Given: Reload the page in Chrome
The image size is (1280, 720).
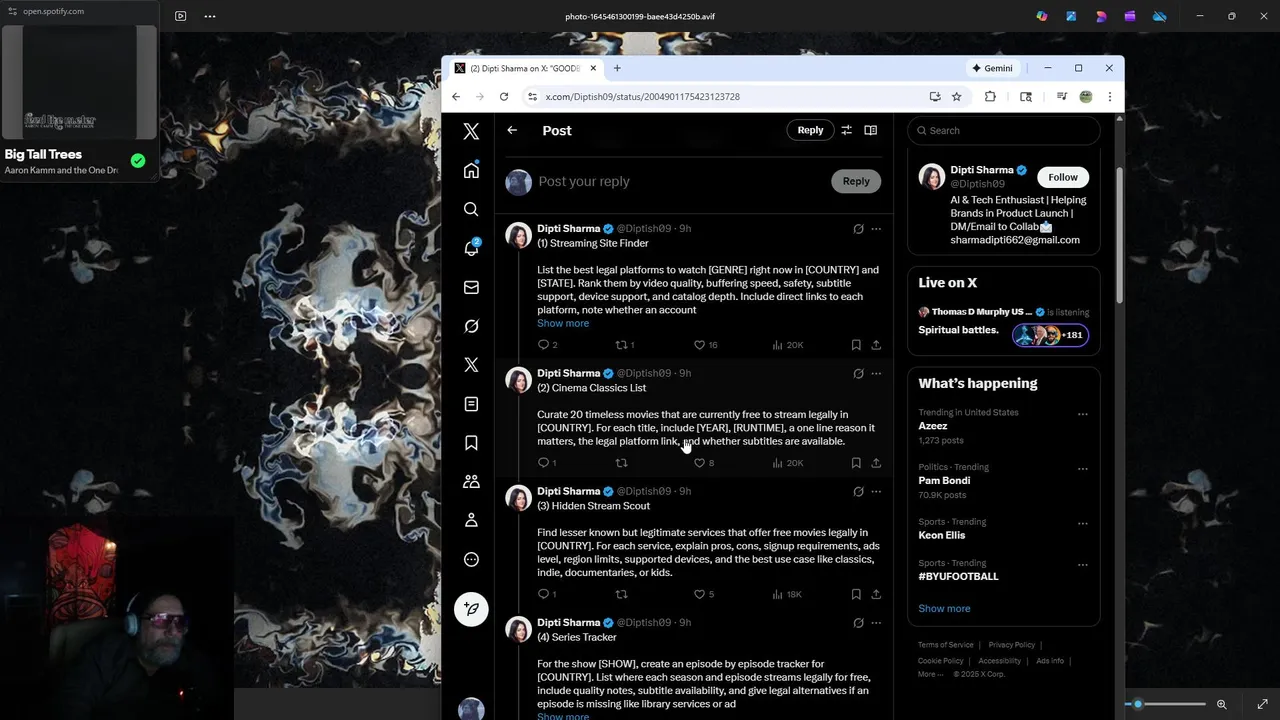Looking at the screenshot, I should click(504, 97).
